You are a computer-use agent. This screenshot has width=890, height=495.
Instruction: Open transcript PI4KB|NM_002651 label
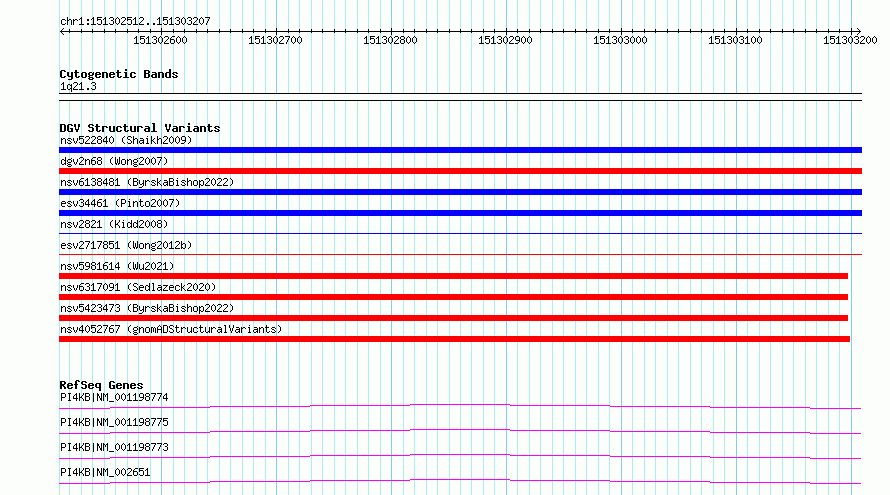pyautogui.click(x=105, y=472)
